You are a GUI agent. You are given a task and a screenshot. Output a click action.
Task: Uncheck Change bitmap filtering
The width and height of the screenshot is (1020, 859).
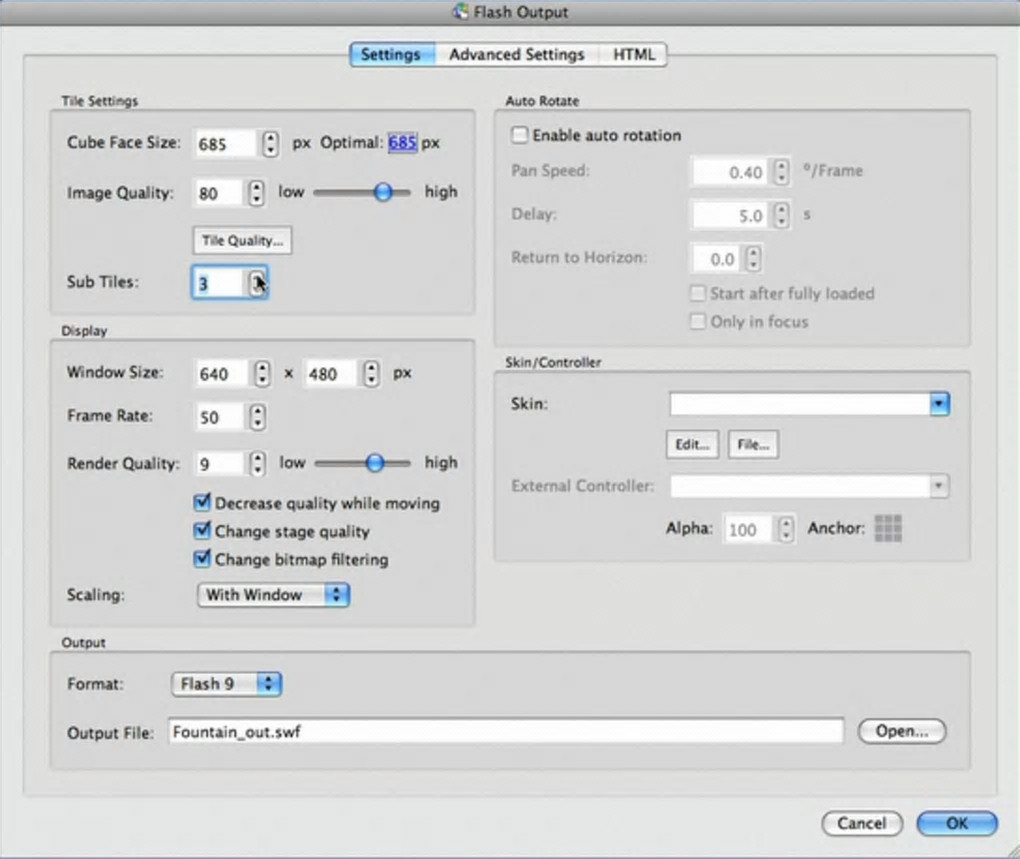coord(202,559)
